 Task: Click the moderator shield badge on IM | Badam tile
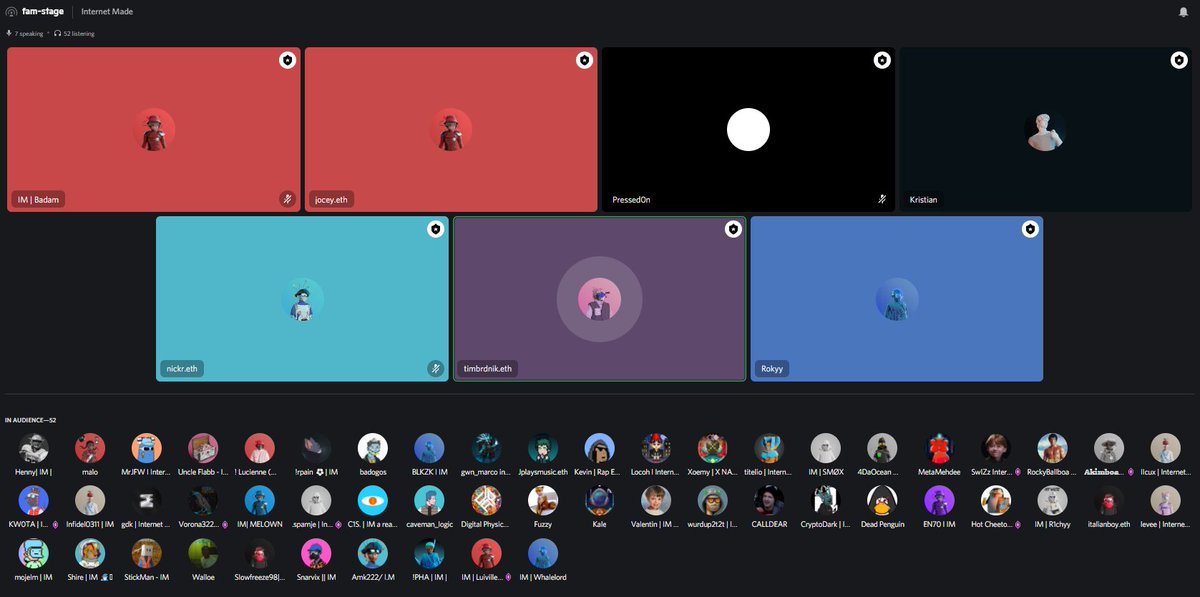pyautogui.click(x=287, y=60)
